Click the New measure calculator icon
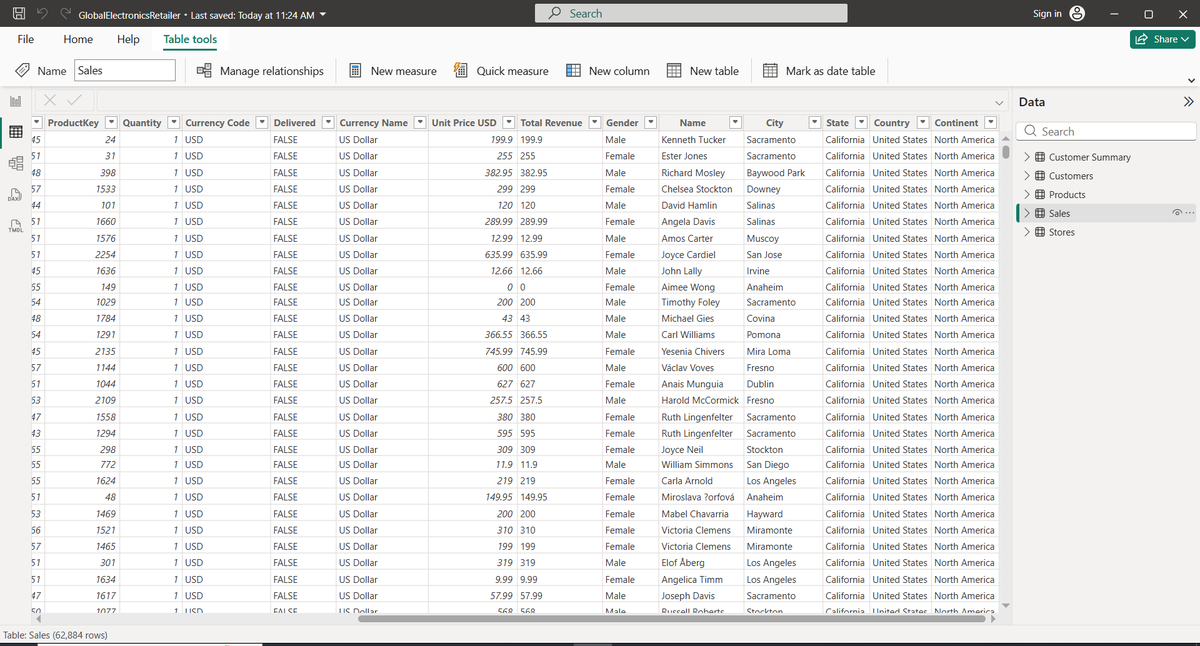 click(x=355, y=71)
